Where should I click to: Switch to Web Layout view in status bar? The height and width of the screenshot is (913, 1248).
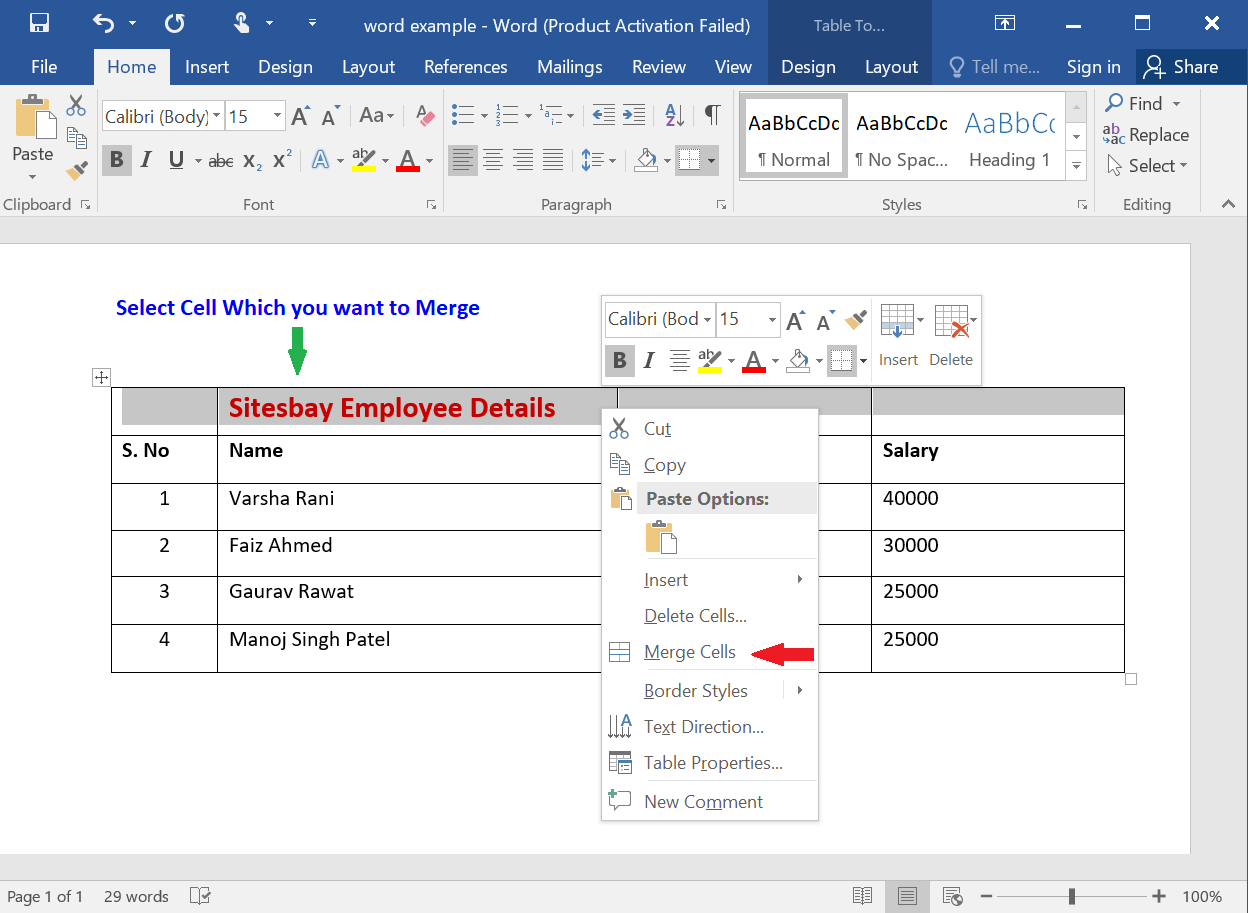pos(953,896)
